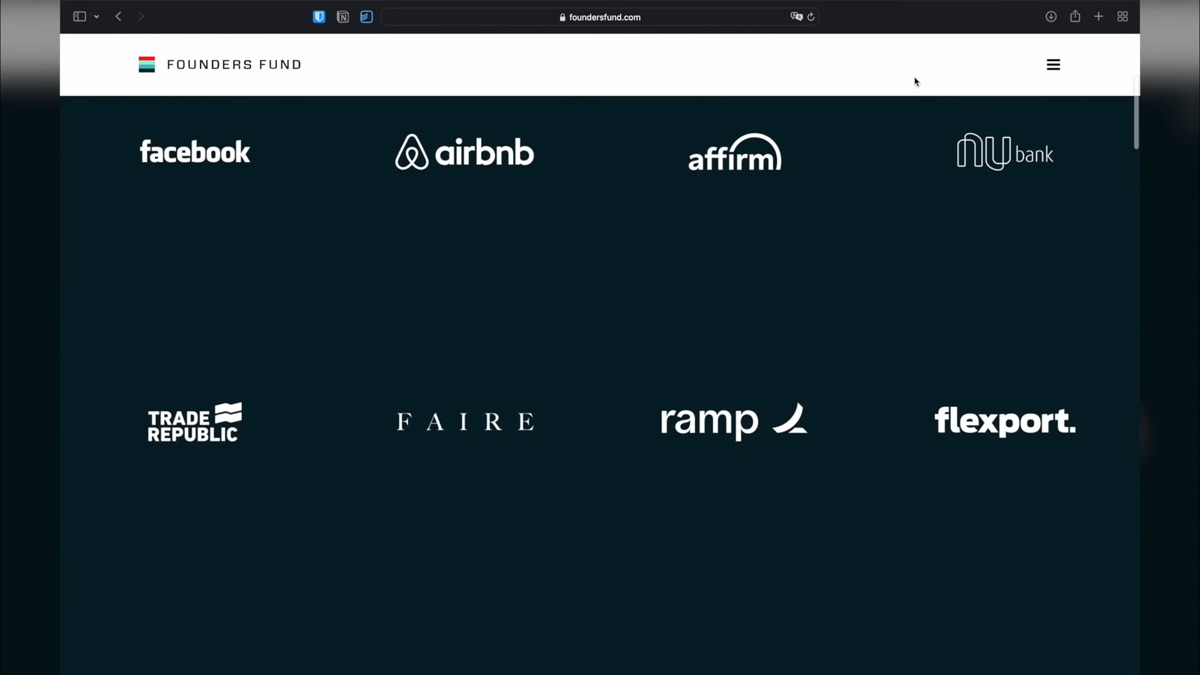Open the Affirm portfolio logo
This screenshot has height=675, width=1200.
(735, 152)
